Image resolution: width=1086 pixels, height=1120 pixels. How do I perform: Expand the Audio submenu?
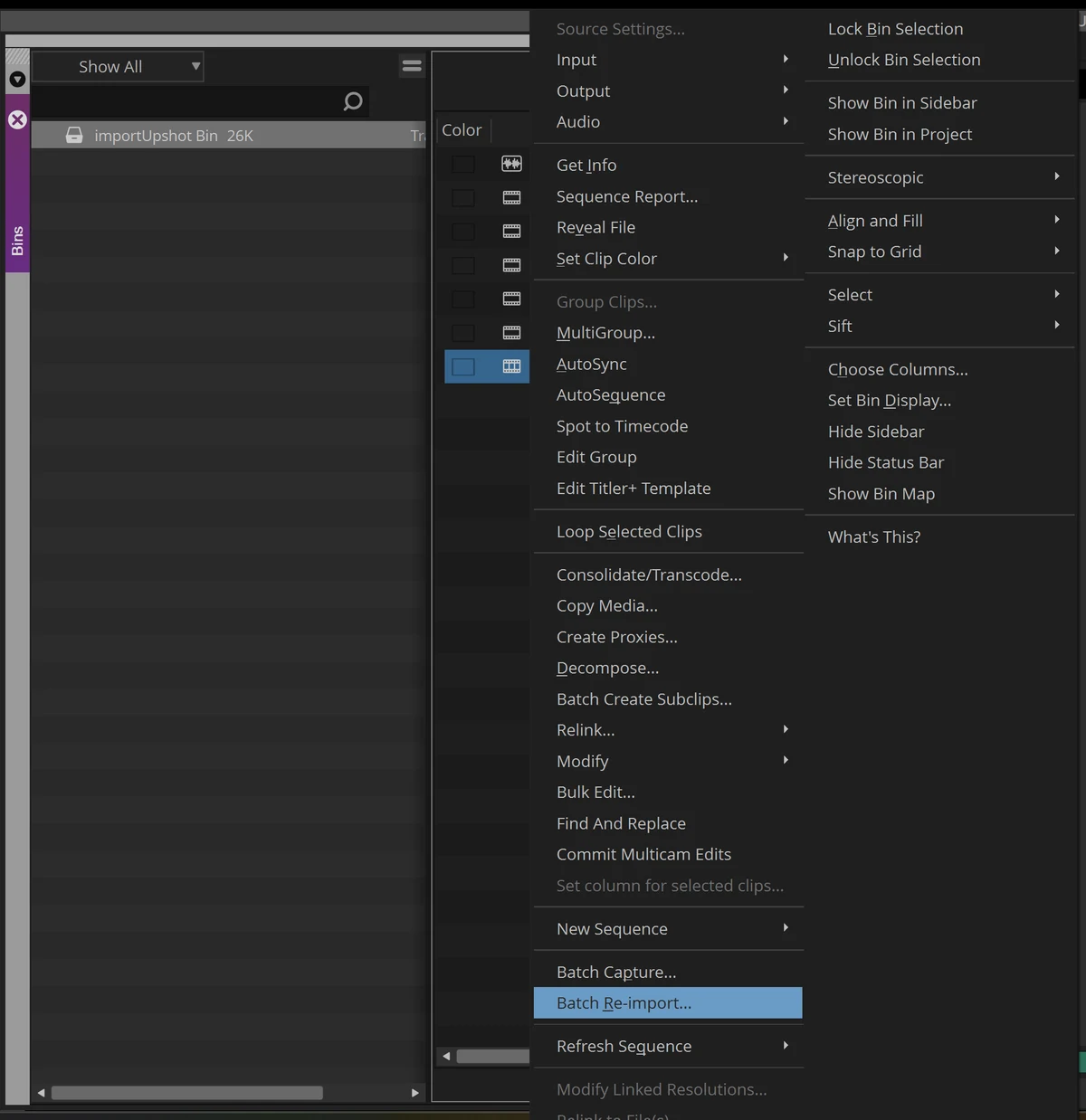coord(669,121)
